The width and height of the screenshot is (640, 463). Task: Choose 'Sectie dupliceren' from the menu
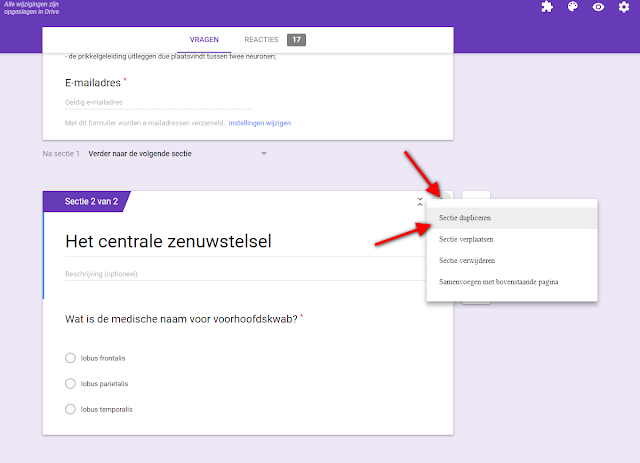click(512, 218)
